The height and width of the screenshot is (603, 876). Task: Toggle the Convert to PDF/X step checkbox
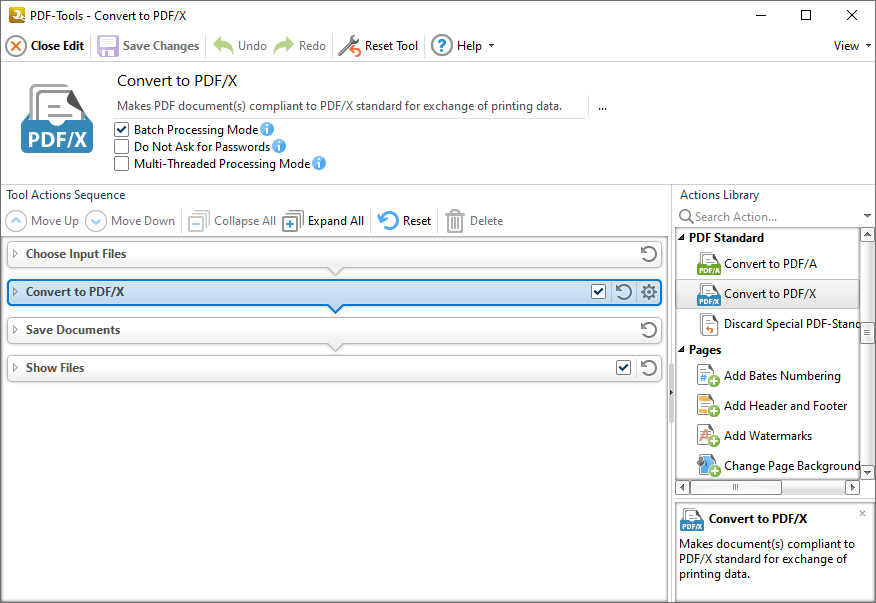[598, 292]
